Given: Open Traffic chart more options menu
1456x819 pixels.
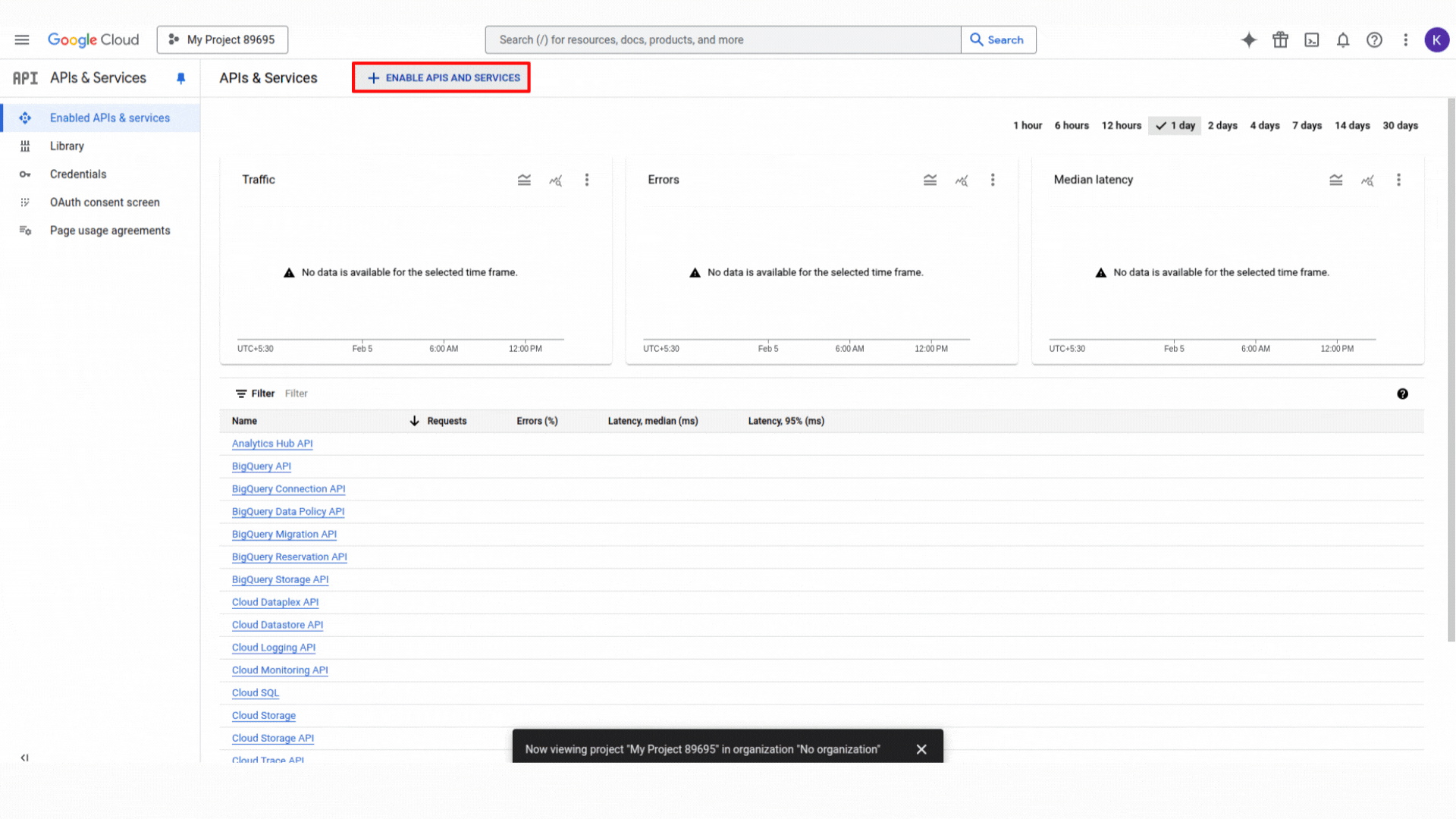Looking at the screenshot, I should click(587, 180).
